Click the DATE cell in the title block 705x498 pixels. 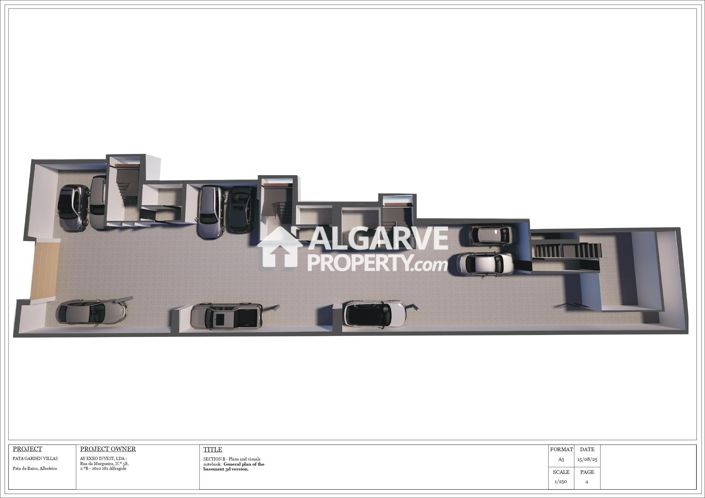(x=586, y=455)
